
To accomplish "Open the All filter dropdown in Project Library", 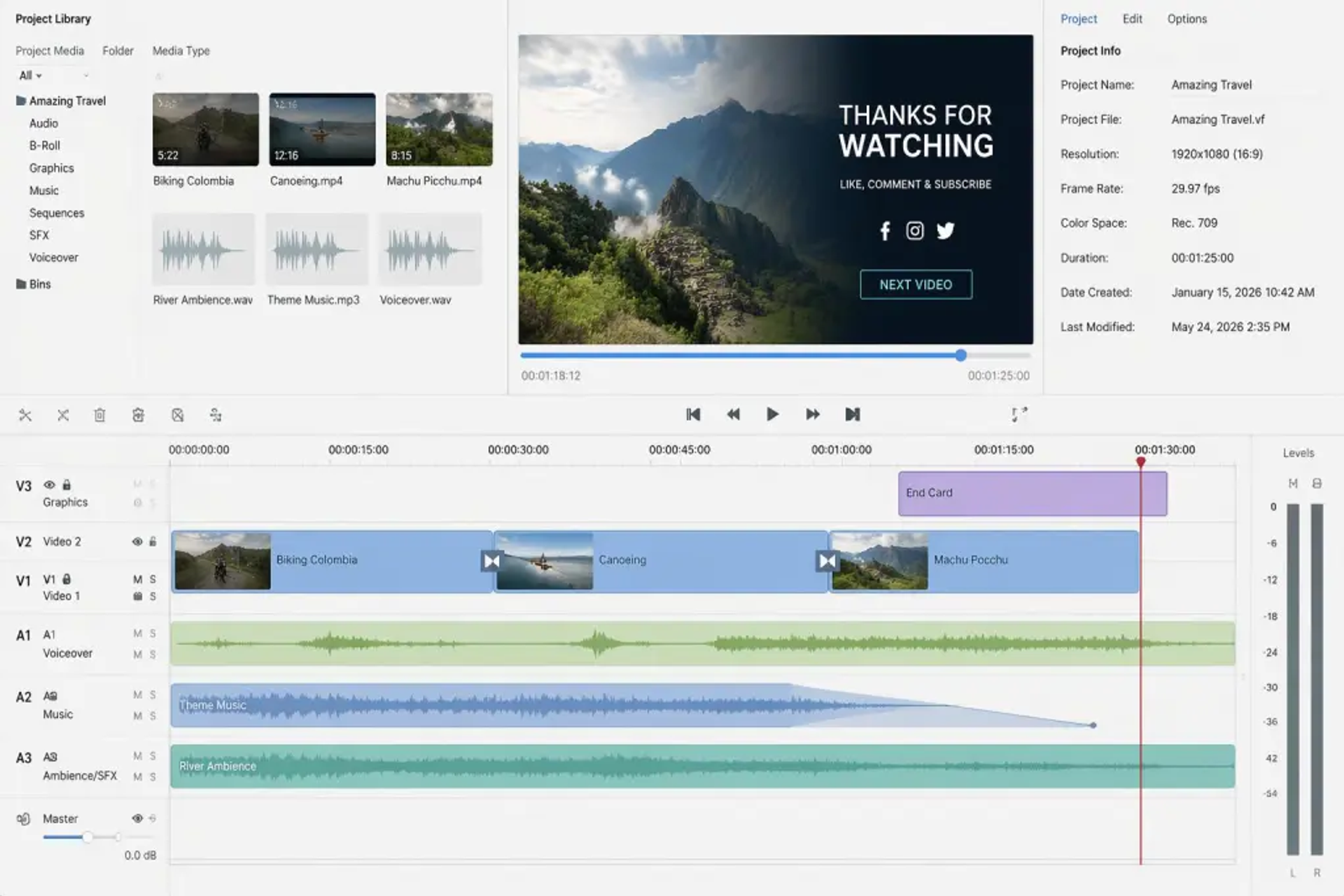I will 30,76.
